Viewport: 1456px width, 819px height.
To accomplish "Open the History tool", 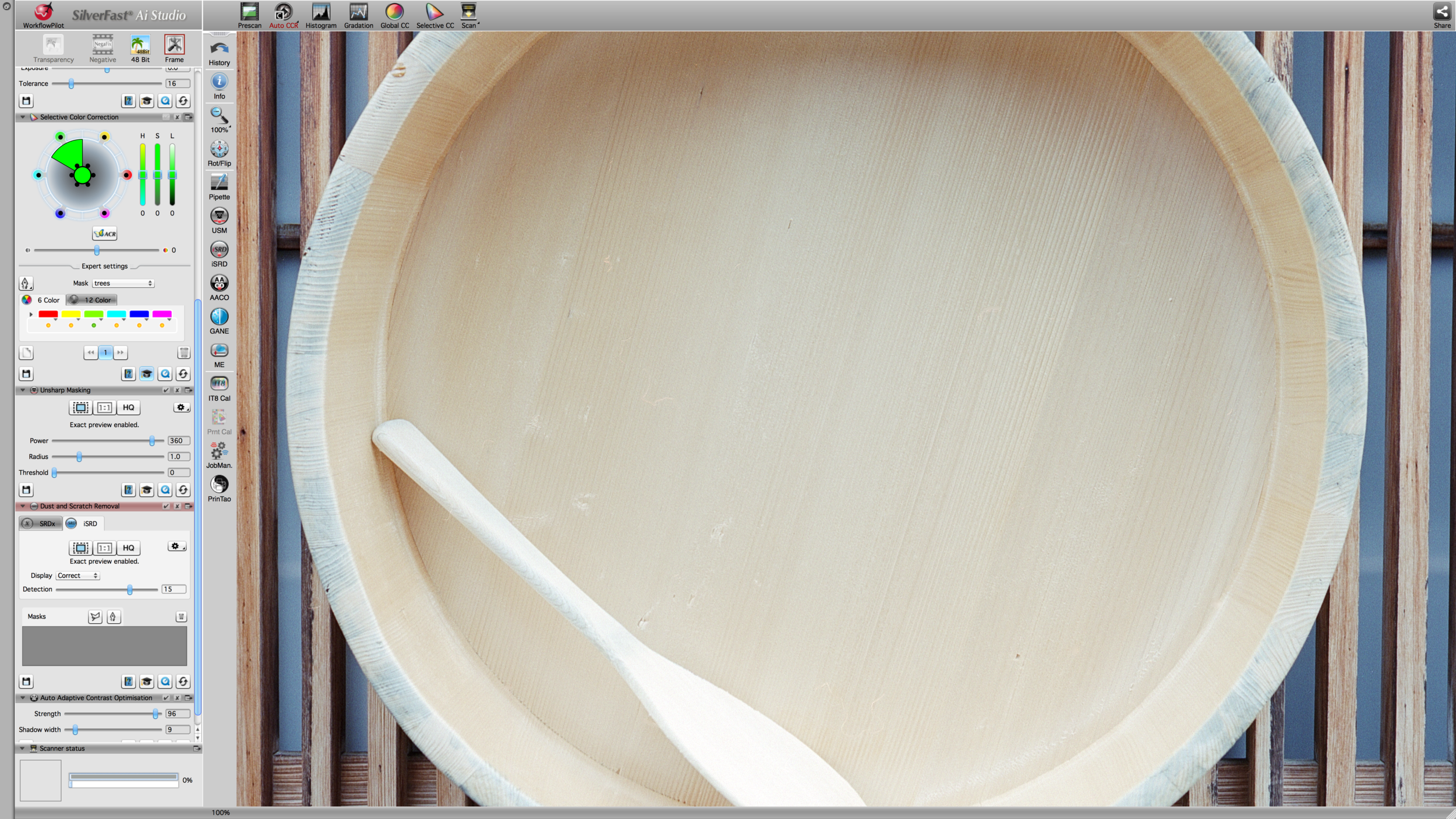I will [x=219, y=52].
